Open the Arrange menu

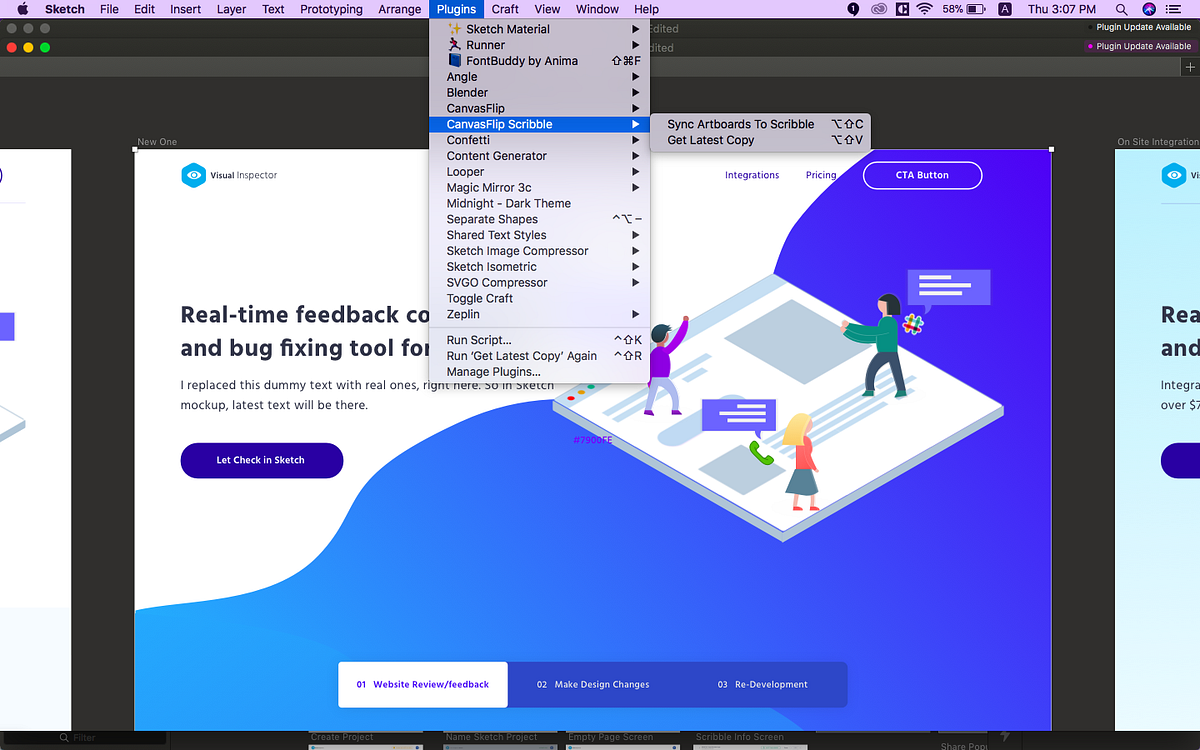tap(400, 9)
